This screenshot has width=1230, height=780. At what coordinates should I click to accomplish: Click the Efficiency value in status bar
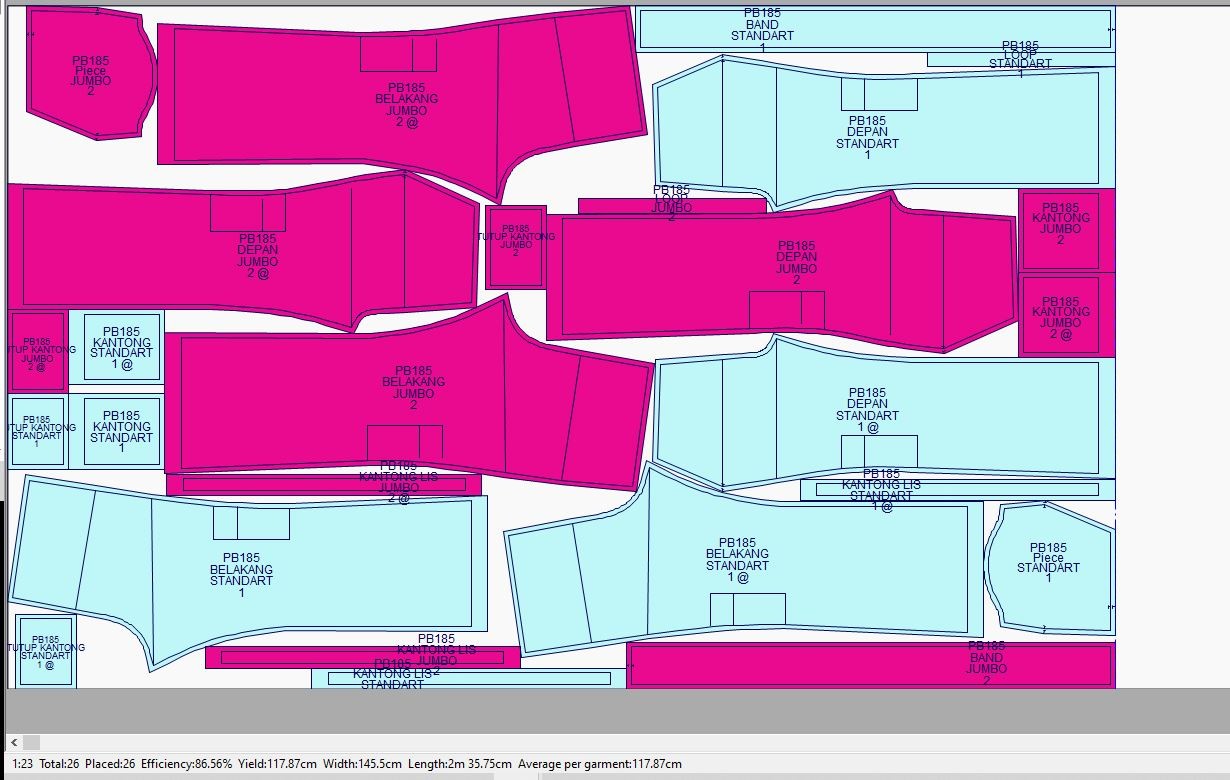coord(187,764)
